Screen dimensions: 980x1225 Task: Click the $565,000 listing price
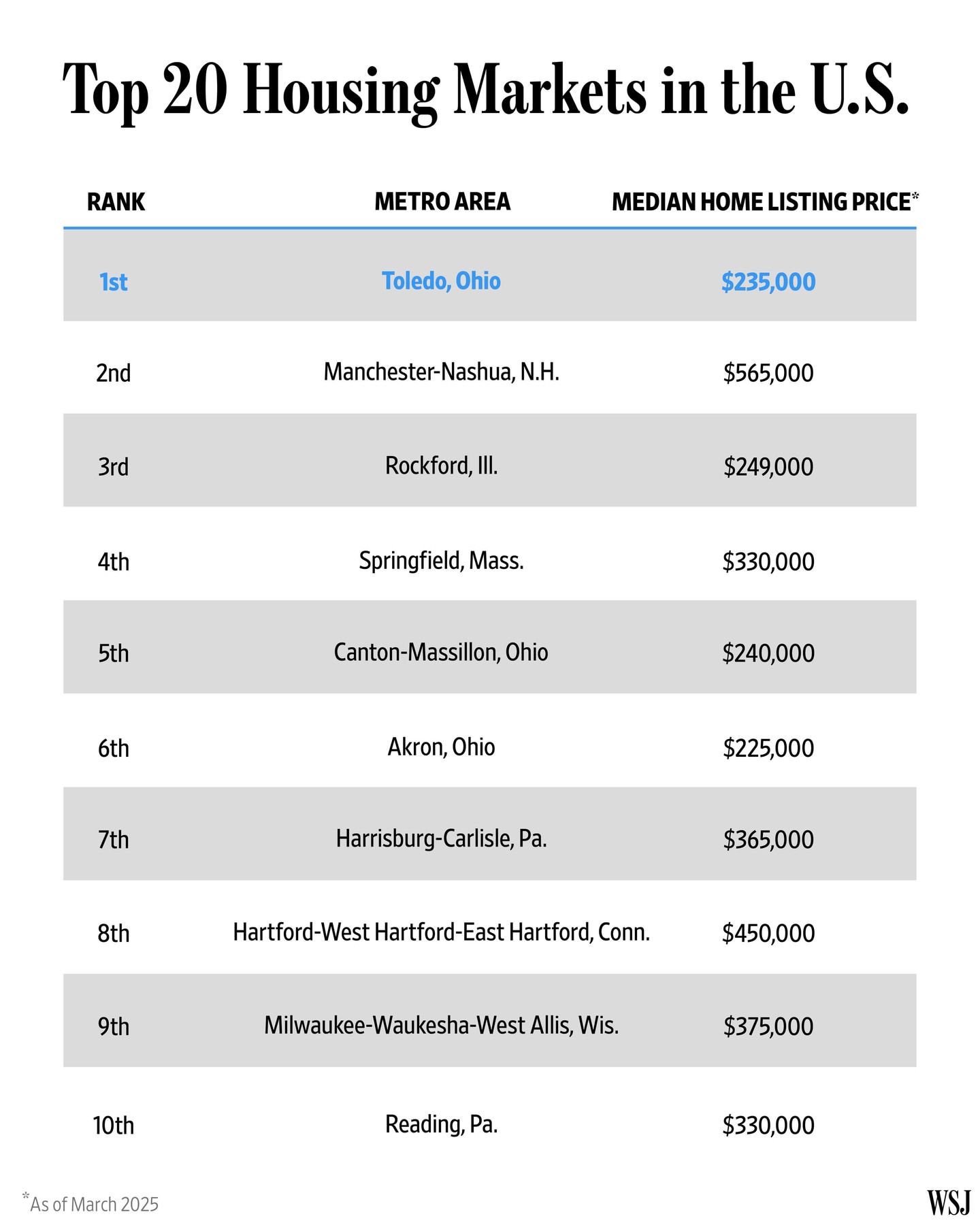768,373
